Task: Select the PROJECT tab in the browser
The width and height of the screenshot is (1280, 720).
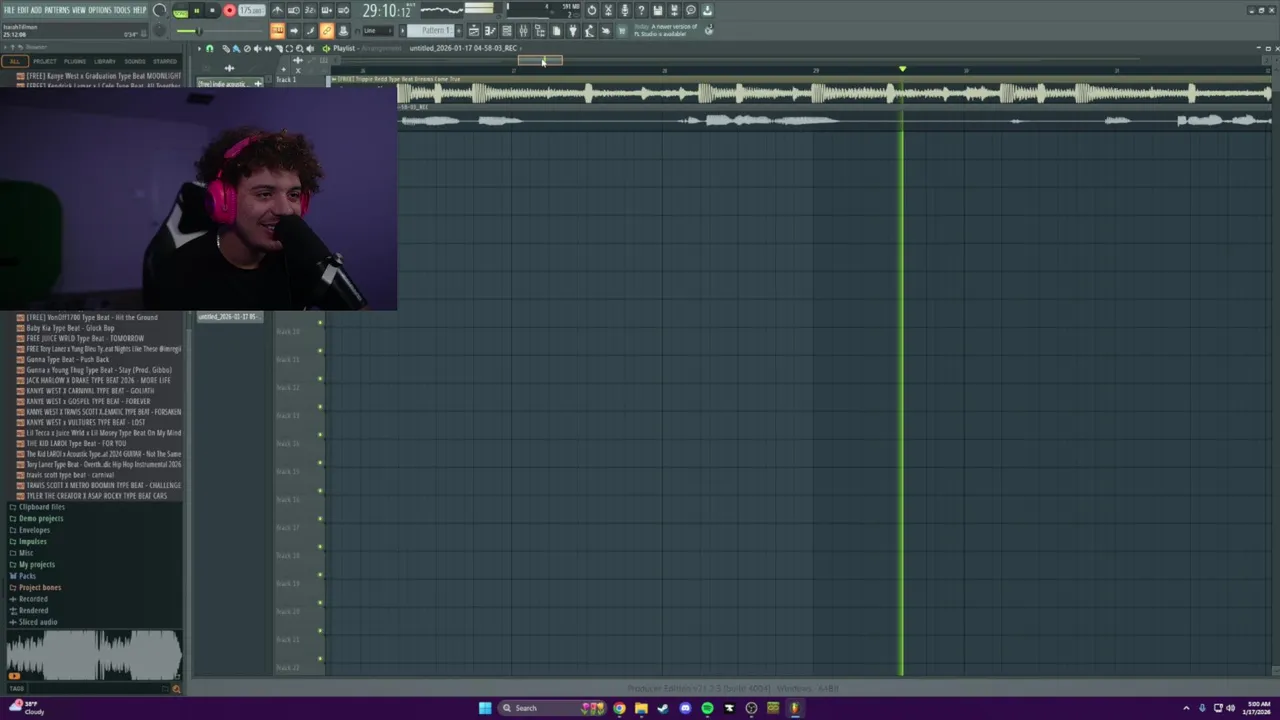Action: [x=44, y=61]
